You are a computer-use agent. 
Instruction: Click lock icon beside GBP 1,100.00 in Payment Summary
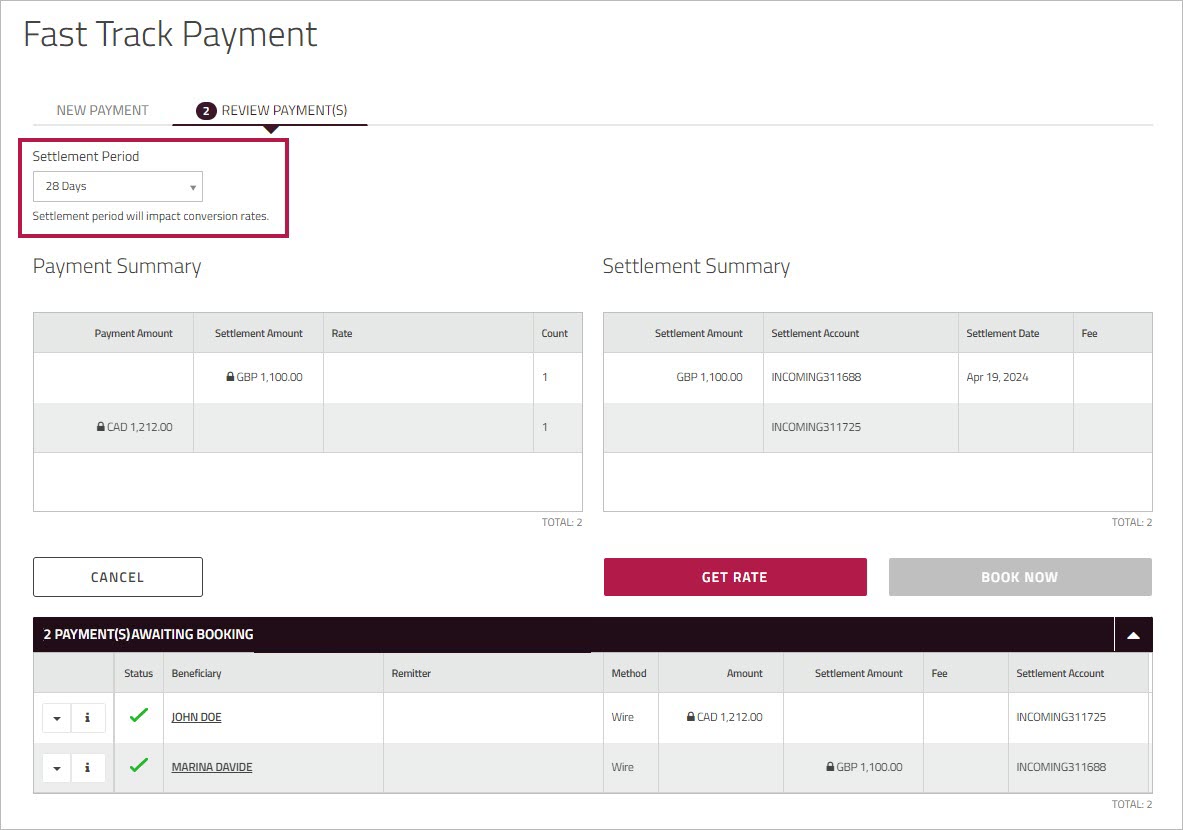click(x=230, y=376)
